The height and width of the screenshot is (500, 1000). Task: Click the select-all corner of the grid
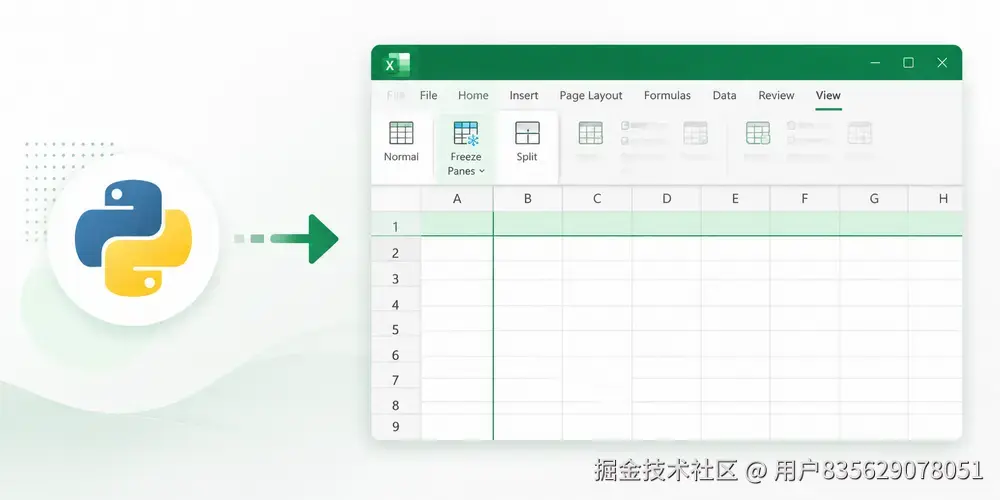click(396, 199)
